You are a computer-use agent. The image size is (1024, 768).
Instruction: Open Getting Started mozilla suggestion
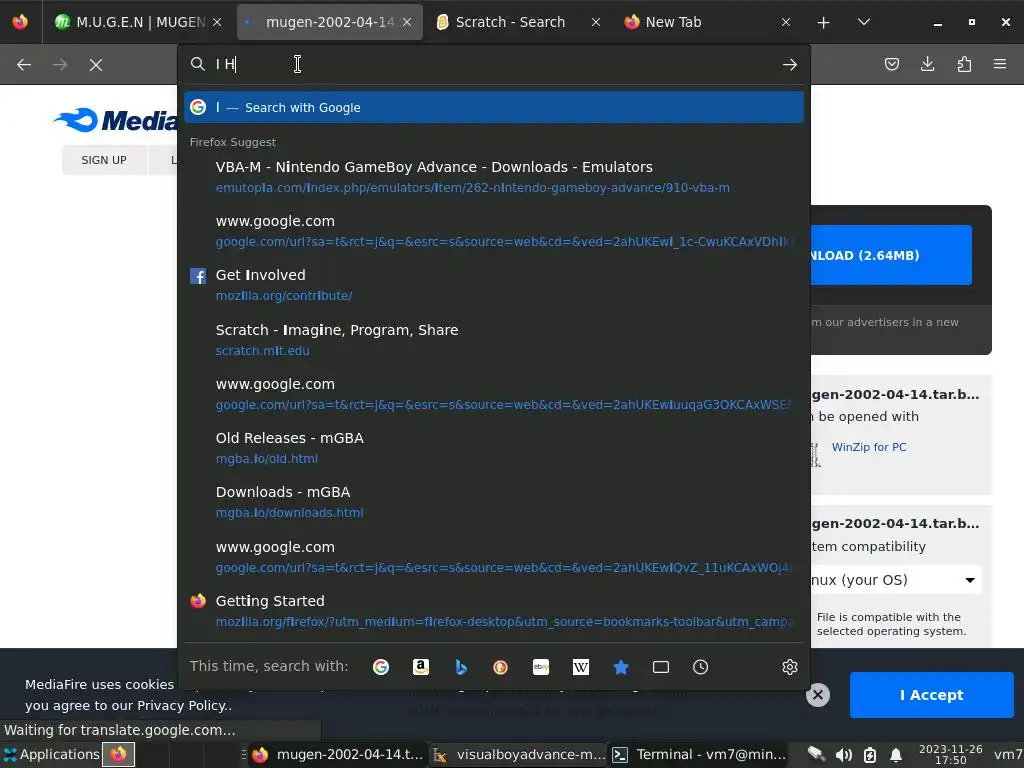[x=494, y=611]
